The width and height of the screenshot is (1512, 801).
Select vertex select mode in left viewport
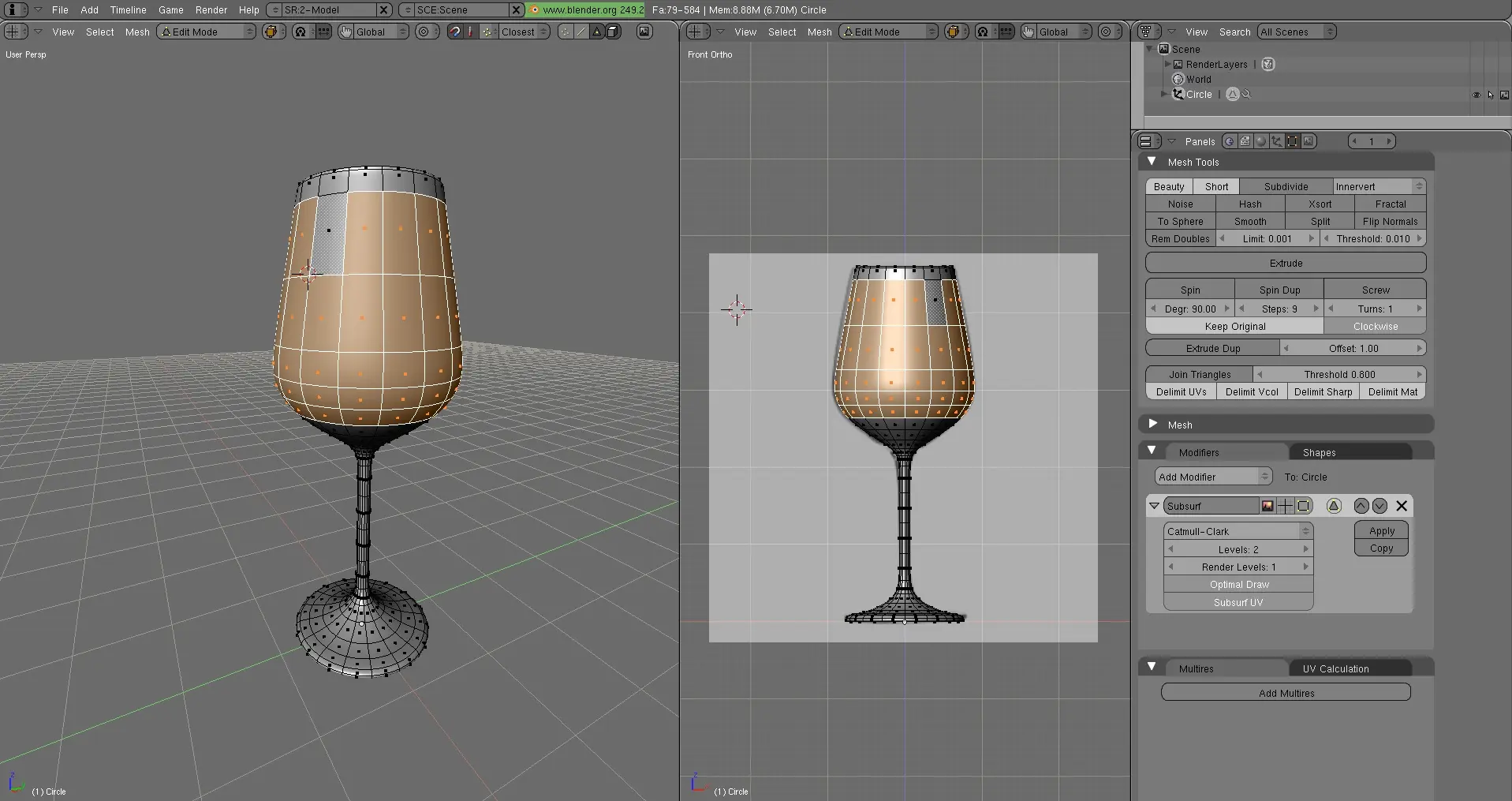[x=566, y=32]
